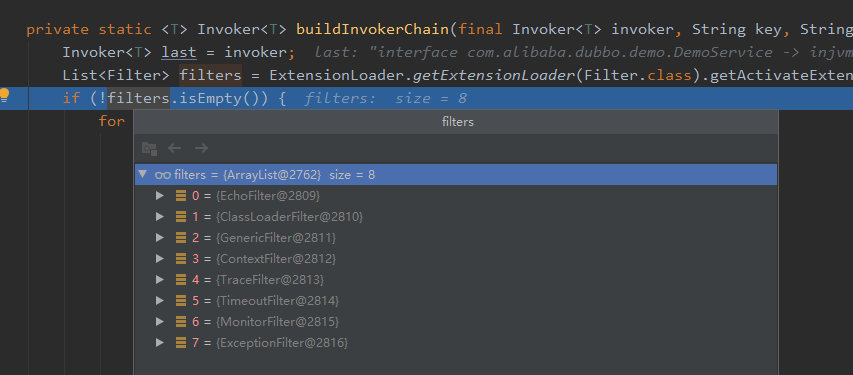
Task: Click getExtensionLoader method call in code
Action: point(493,75)
